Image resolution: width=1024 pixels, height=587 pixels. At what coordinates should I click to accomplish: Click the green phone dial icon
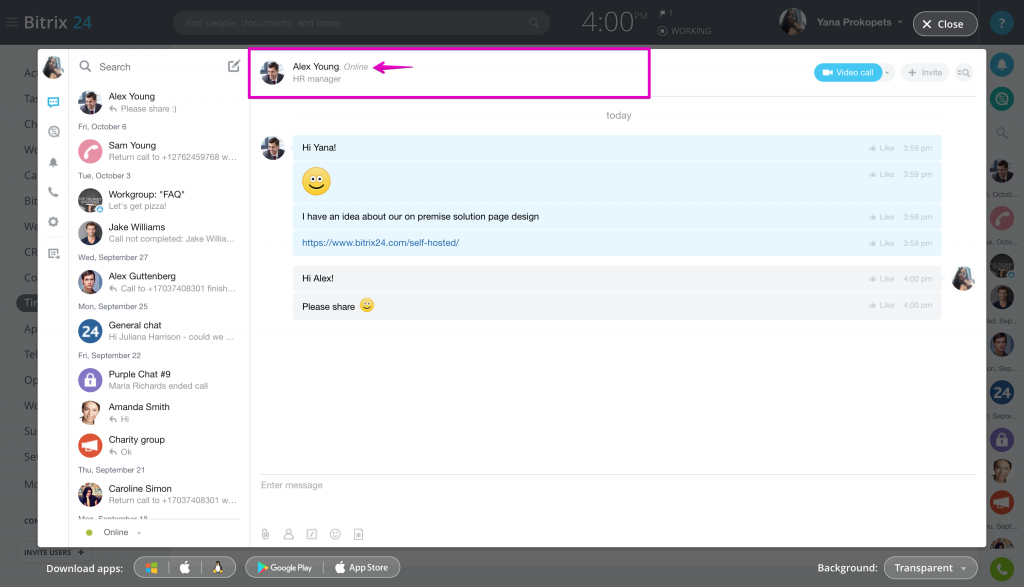pyautogui.click(x=1002, y=569)
